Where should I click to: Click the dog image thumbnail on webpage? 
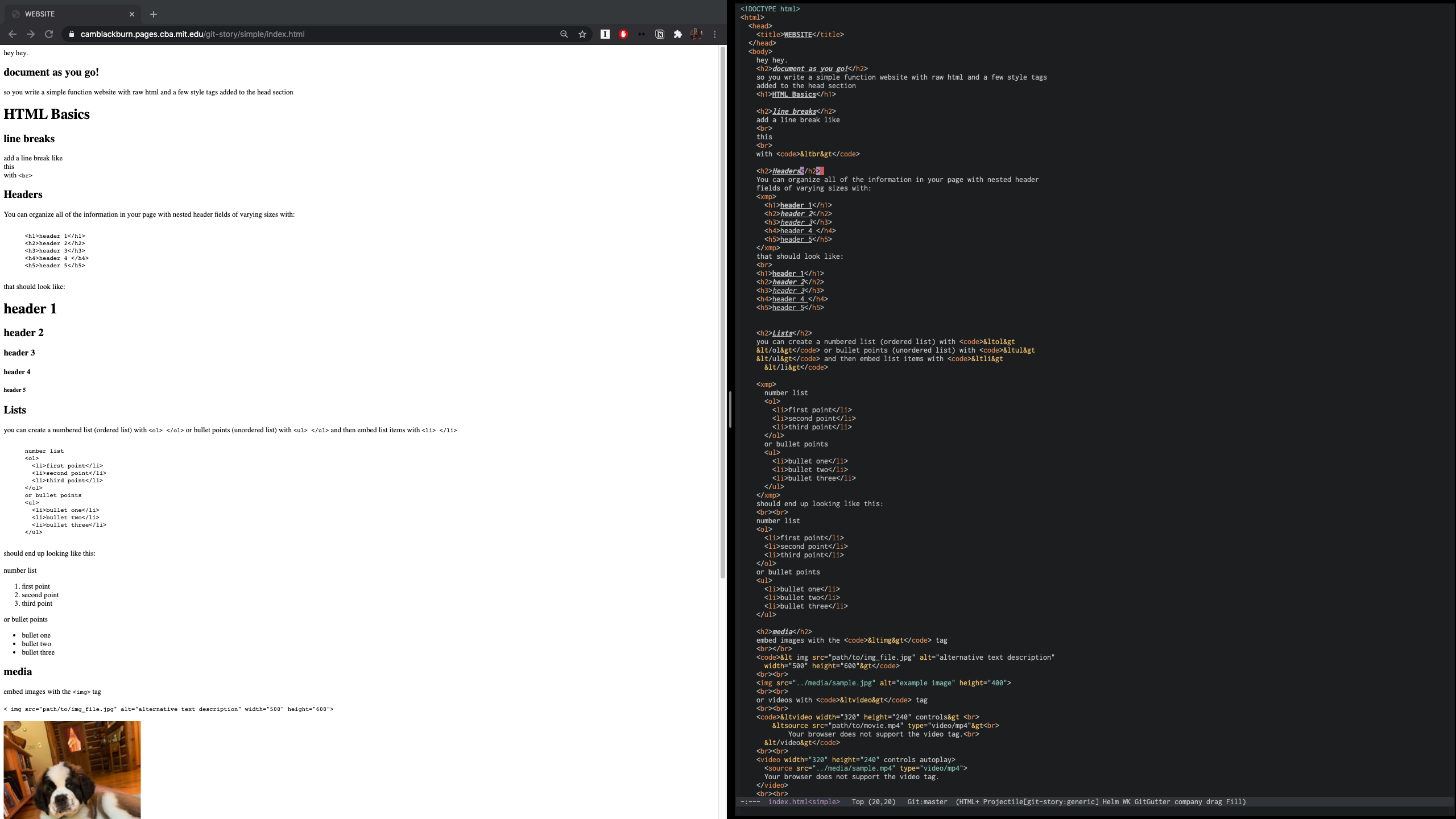pos(72,770)
